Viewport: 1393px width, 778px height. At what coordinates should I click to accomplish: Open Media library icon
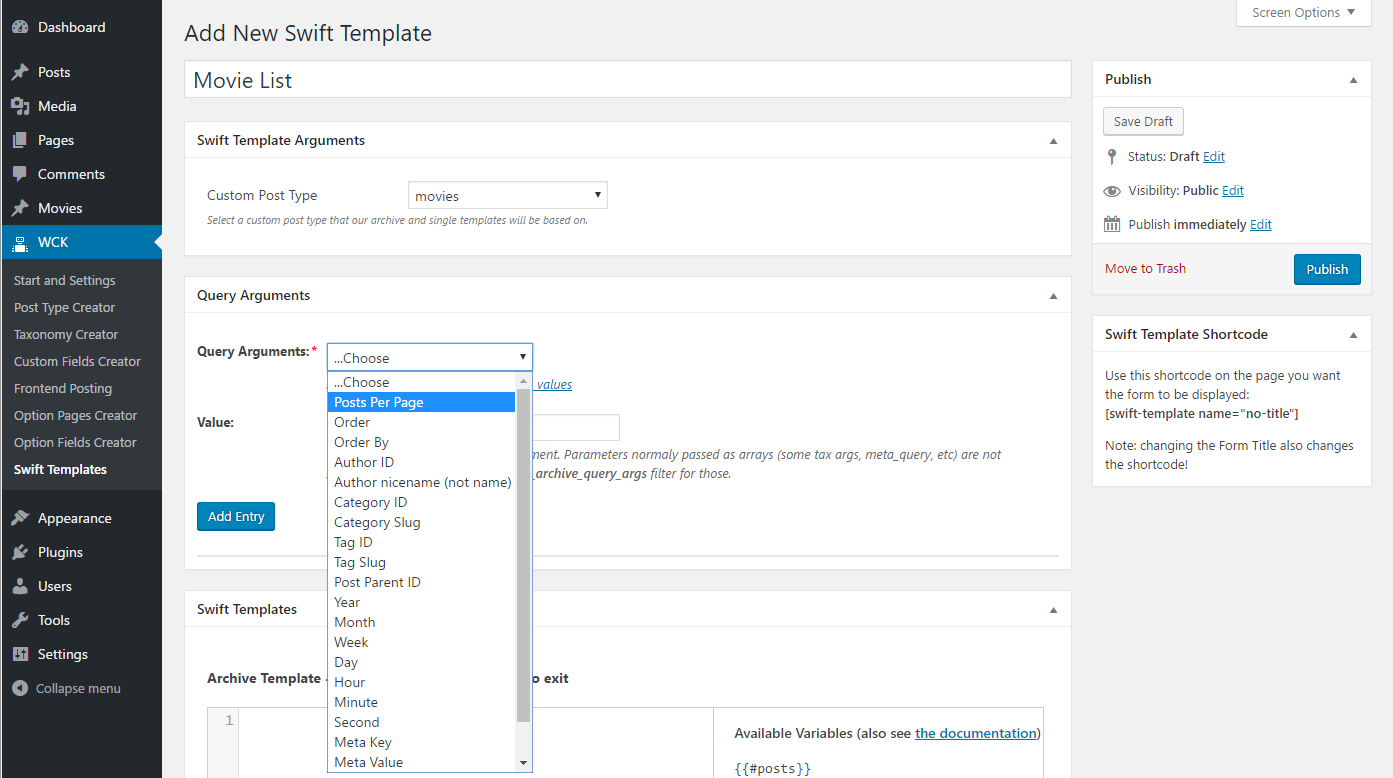(20, 106)
